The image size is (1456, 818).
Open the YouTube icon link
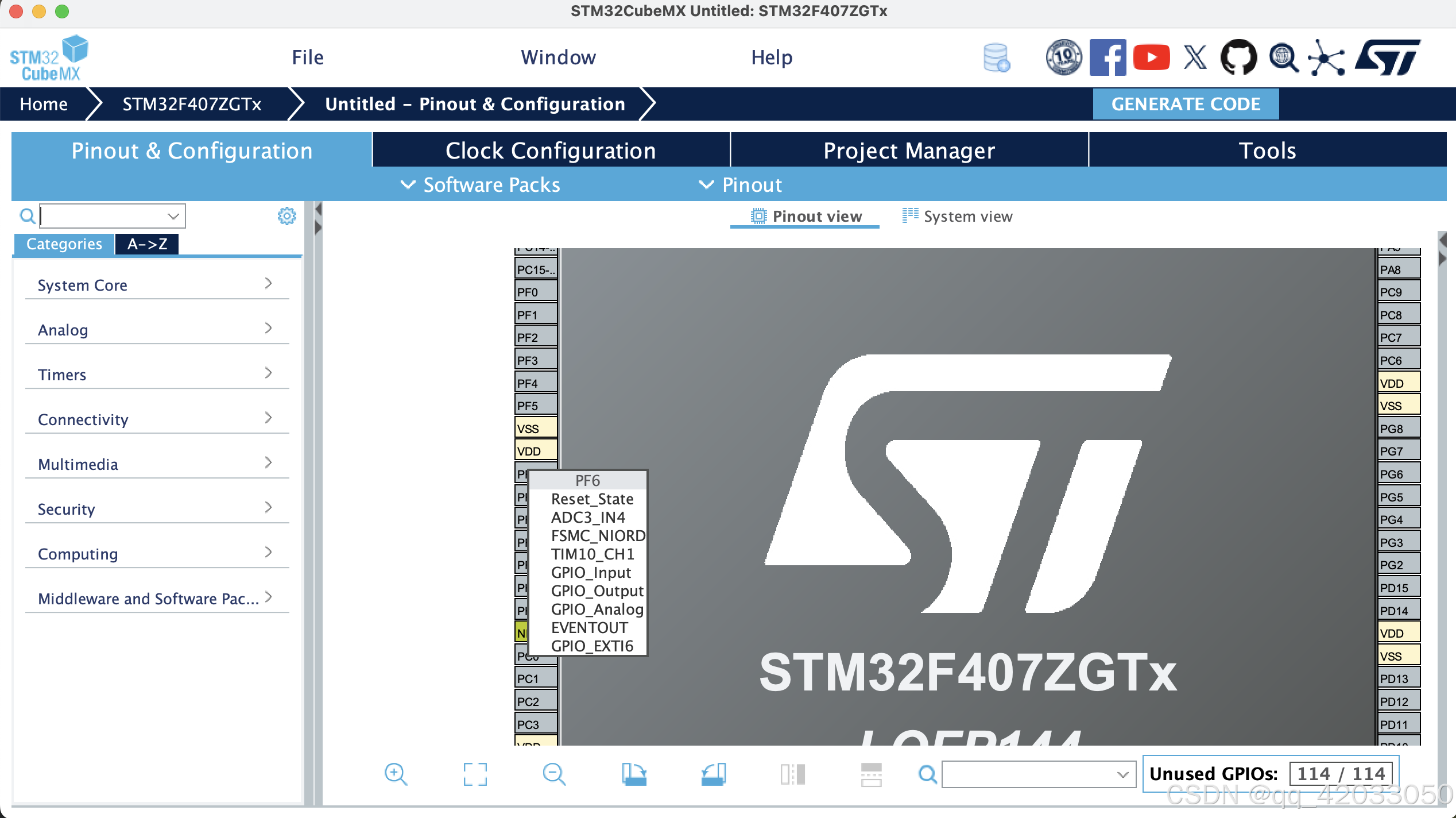[1151, 57]
